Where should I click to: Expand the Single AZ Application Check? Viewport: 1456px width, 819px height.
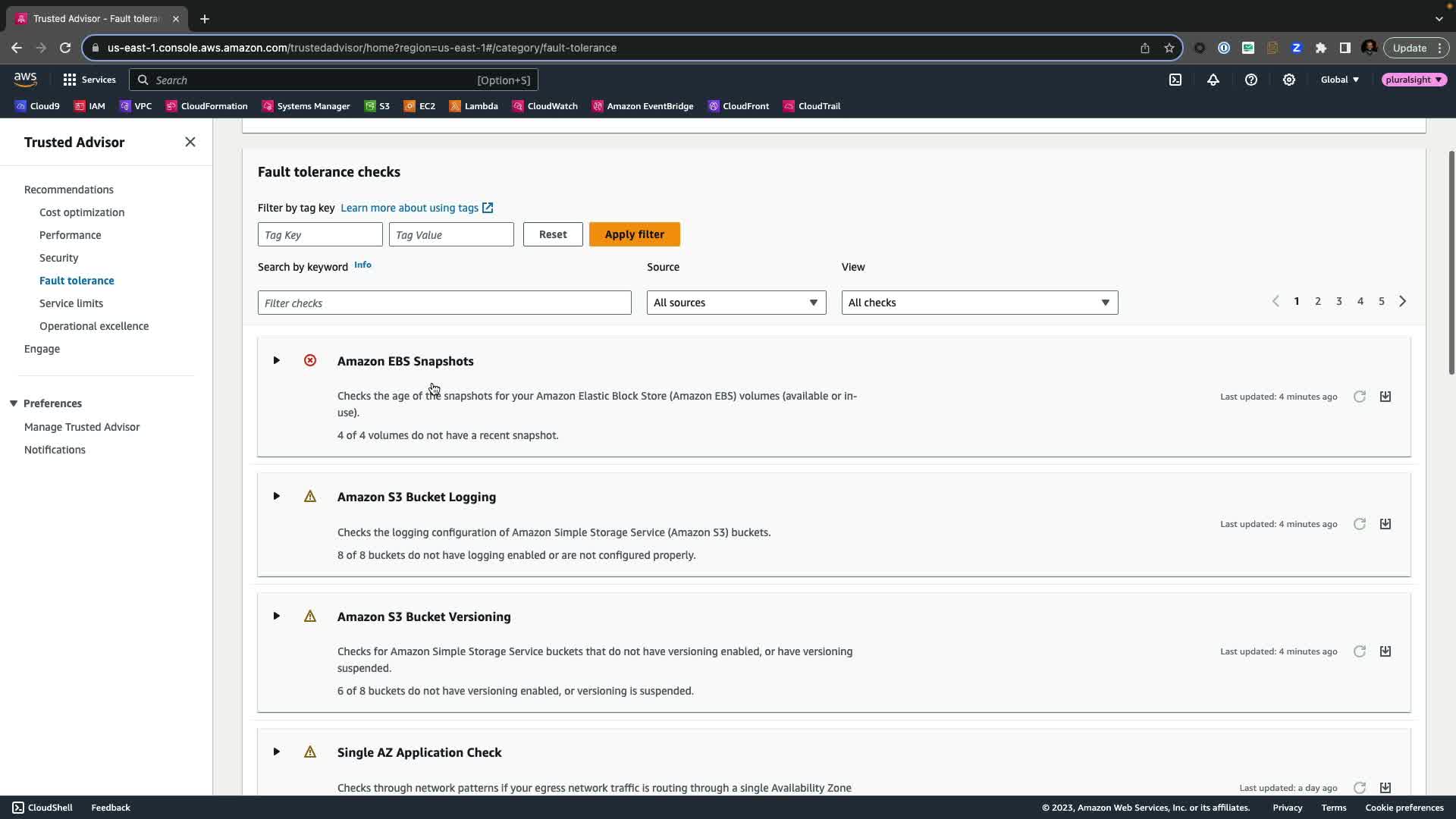pyautogui.click(x=277, y=752)
